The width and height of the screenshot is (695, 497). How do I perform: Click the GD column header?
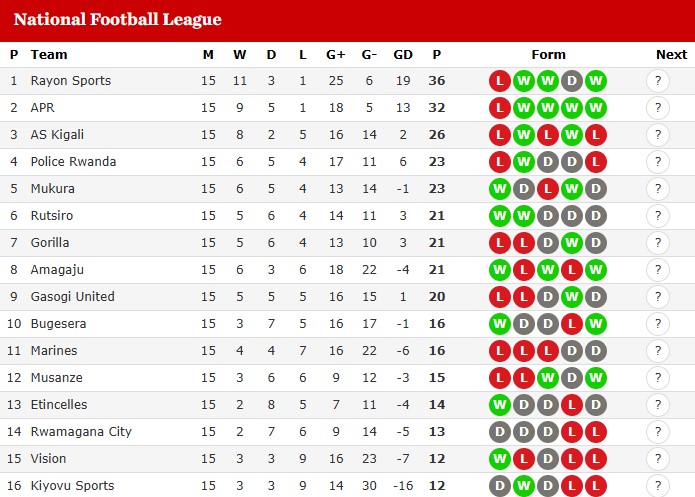click(403, 55)
